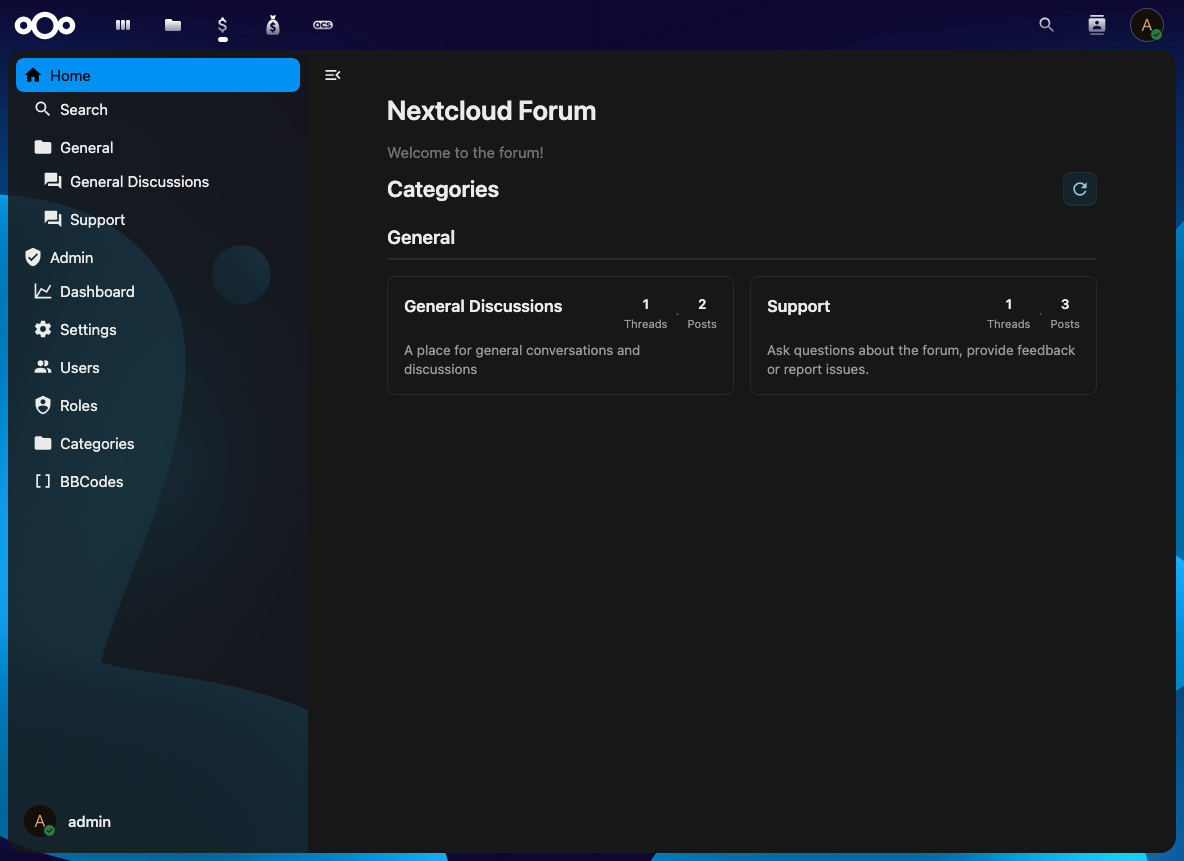Open the BBCodes admin page
Image resolution: width=1184 pixels, height=861 pixels.
click(91, 482)
